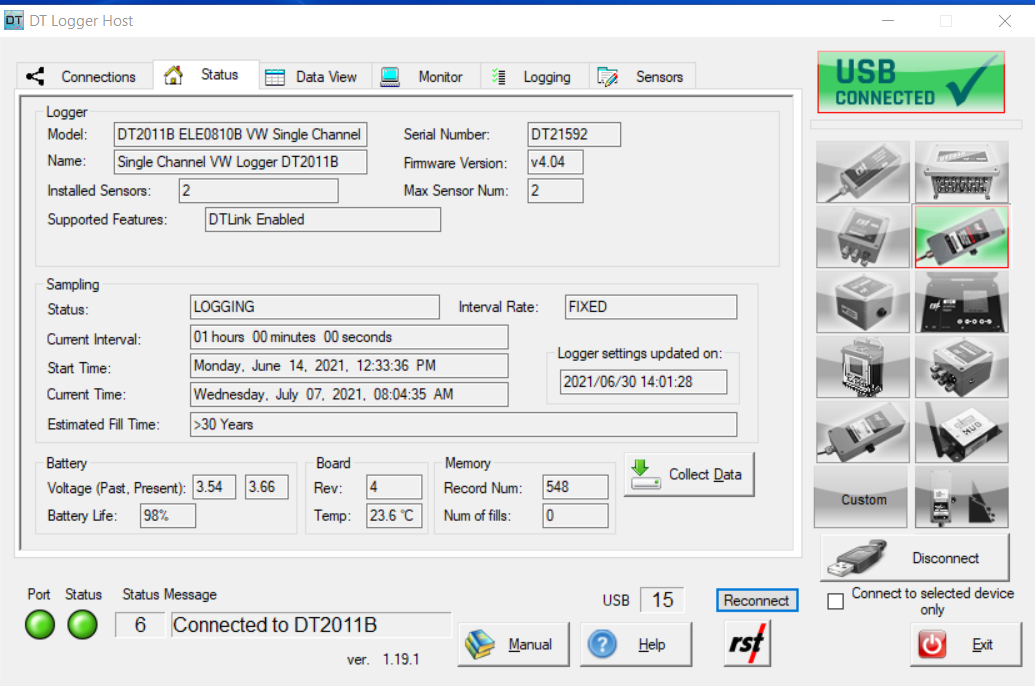Click status message Connected to DT2011B
This screenshot has height=686, width=1035.
[311, 625]
